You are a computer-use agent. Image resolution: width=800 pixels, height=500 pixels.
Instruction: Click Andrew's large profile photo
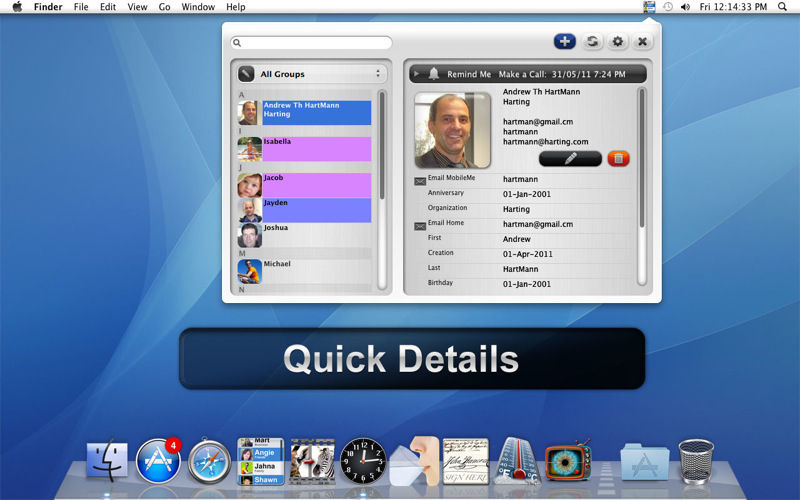(x=453, y=130)
